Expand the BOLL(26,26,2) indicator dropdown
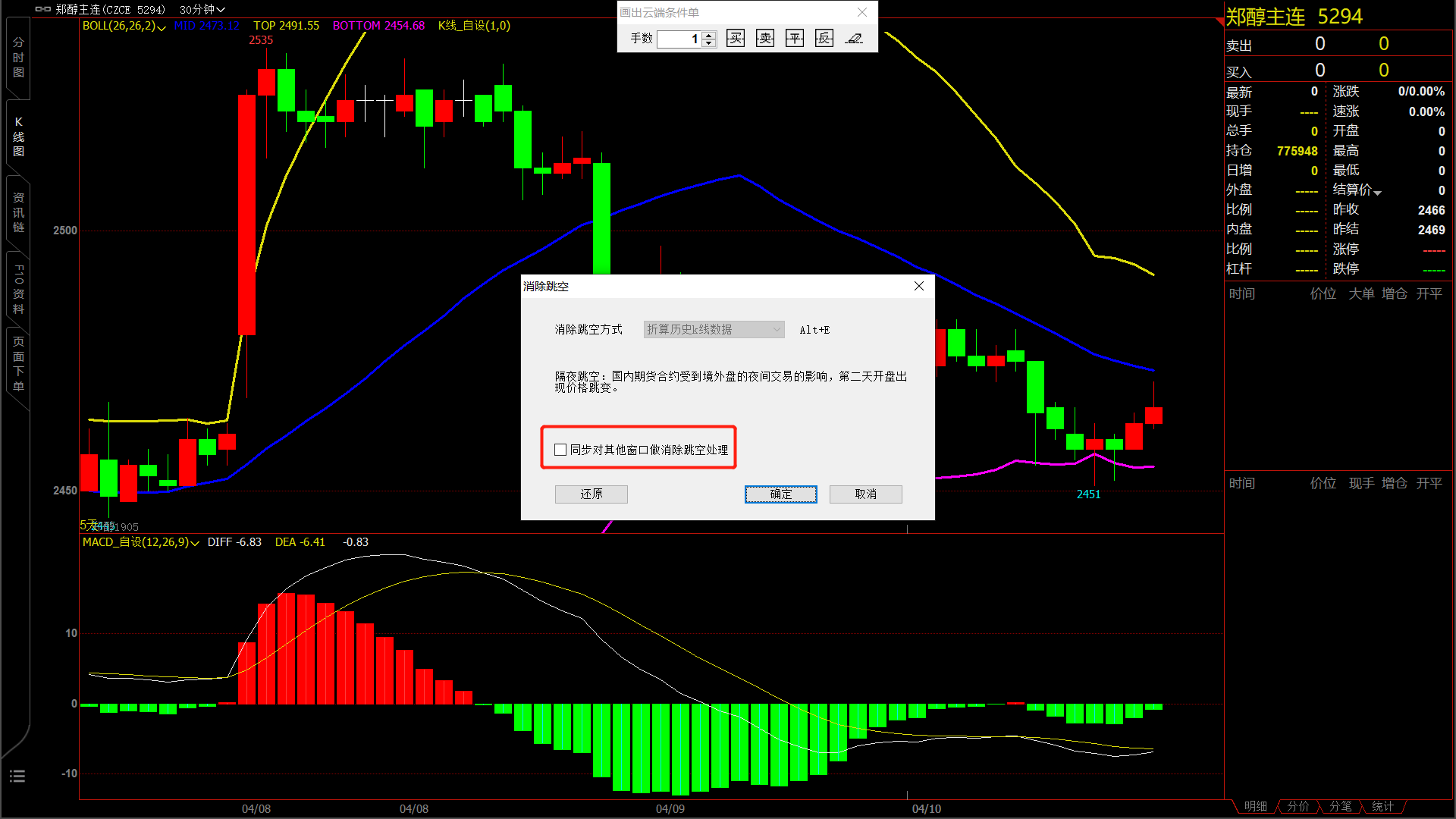 click(162, 27)
